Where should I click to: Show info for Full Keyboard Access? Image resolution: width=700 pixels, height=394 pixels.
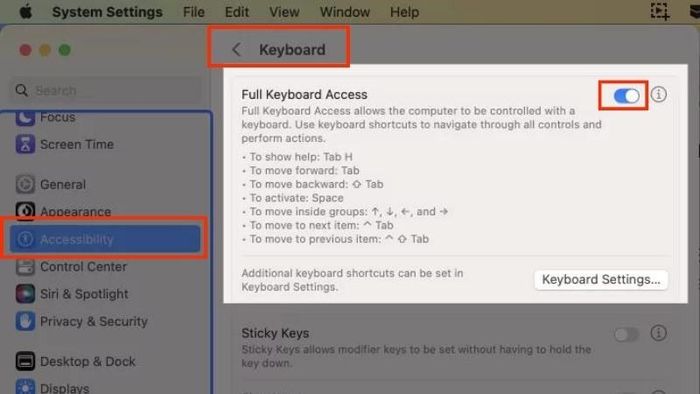pos(658,95)
